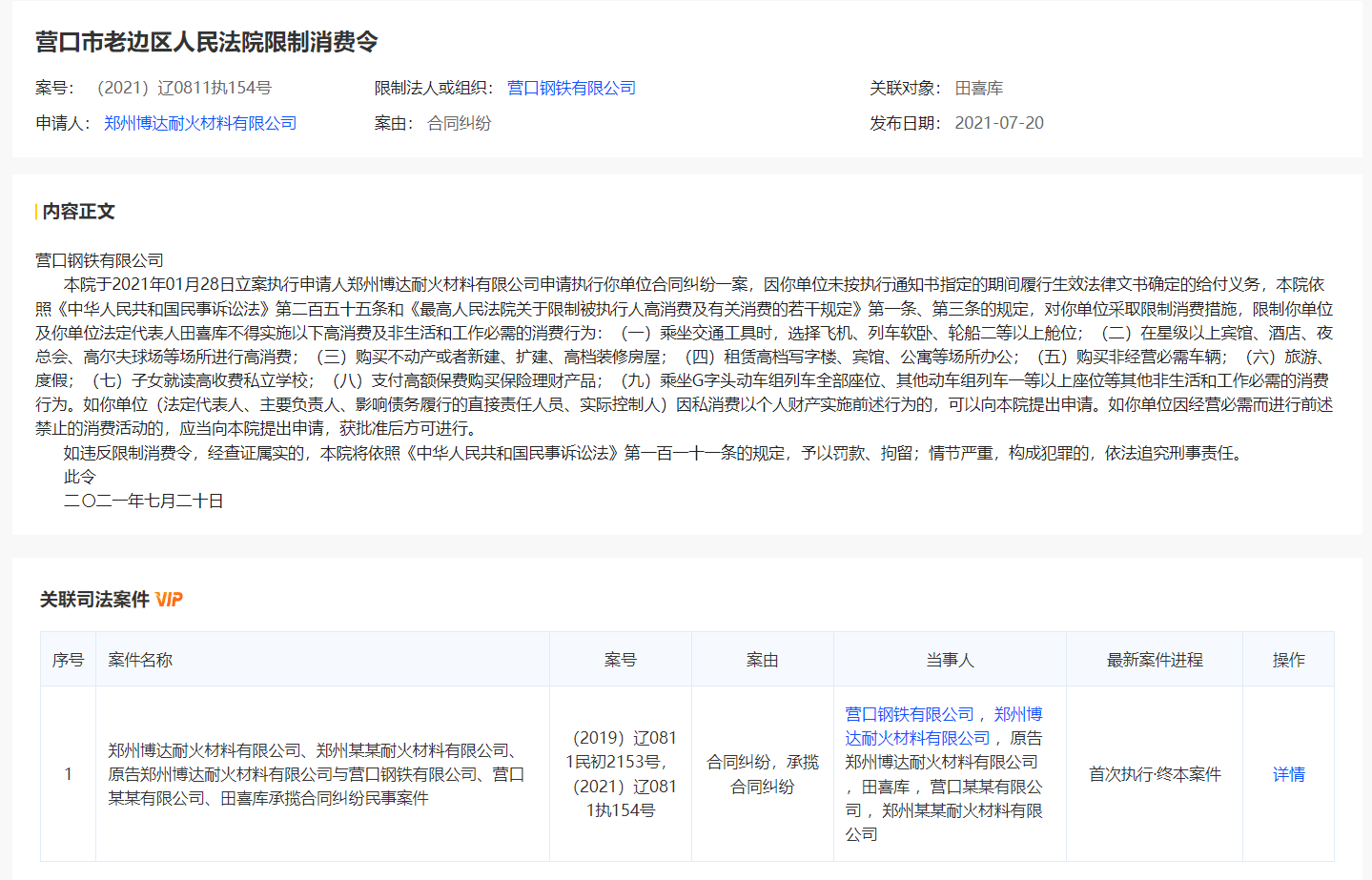Open 营口钢铁有限公司 link in 当事人 cell
Viewport: 1372px width, 880px height.
pos(910,714)
